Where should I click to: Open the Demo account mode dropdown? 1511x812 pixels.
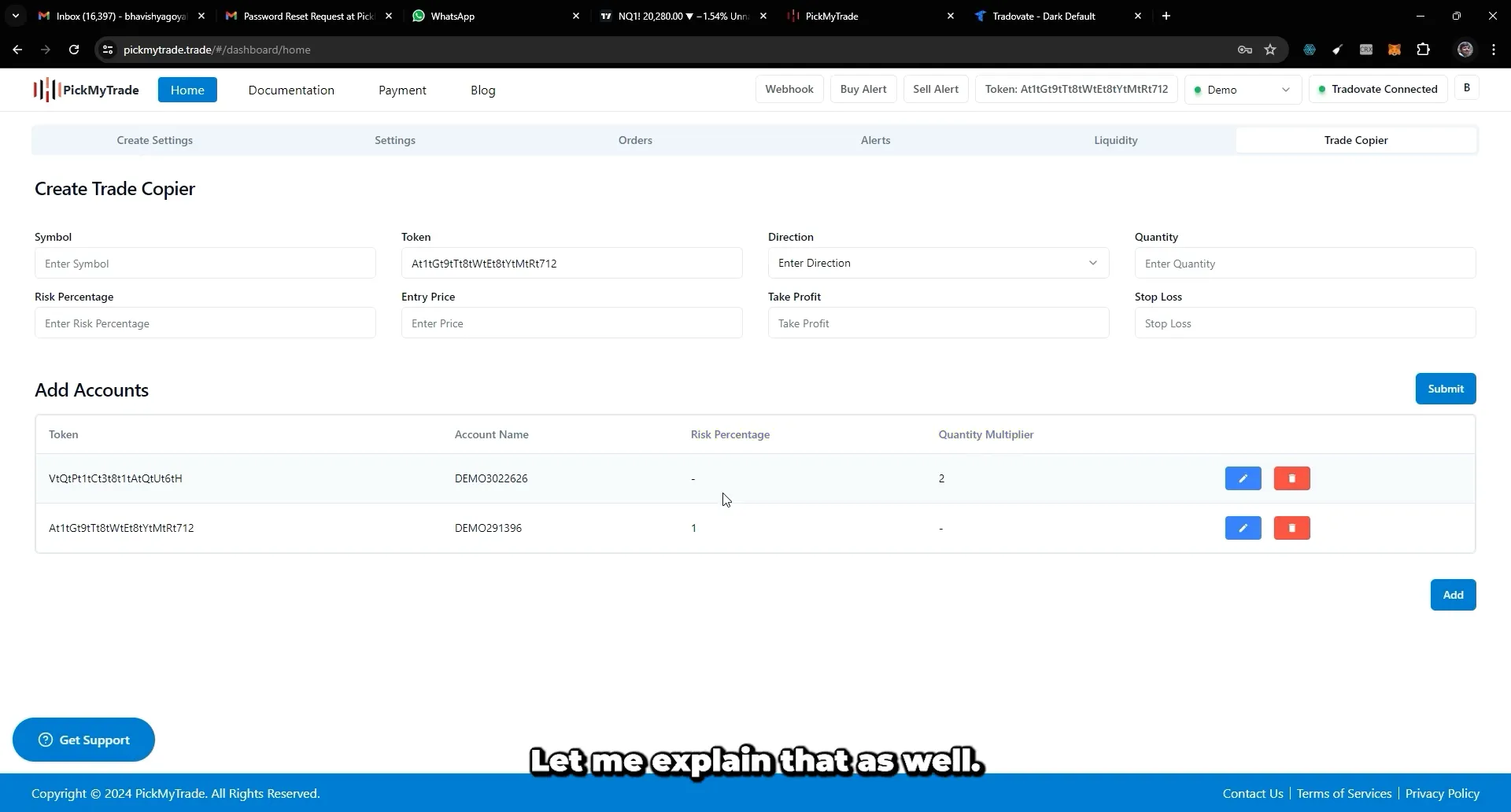(x=1243, y=90)
